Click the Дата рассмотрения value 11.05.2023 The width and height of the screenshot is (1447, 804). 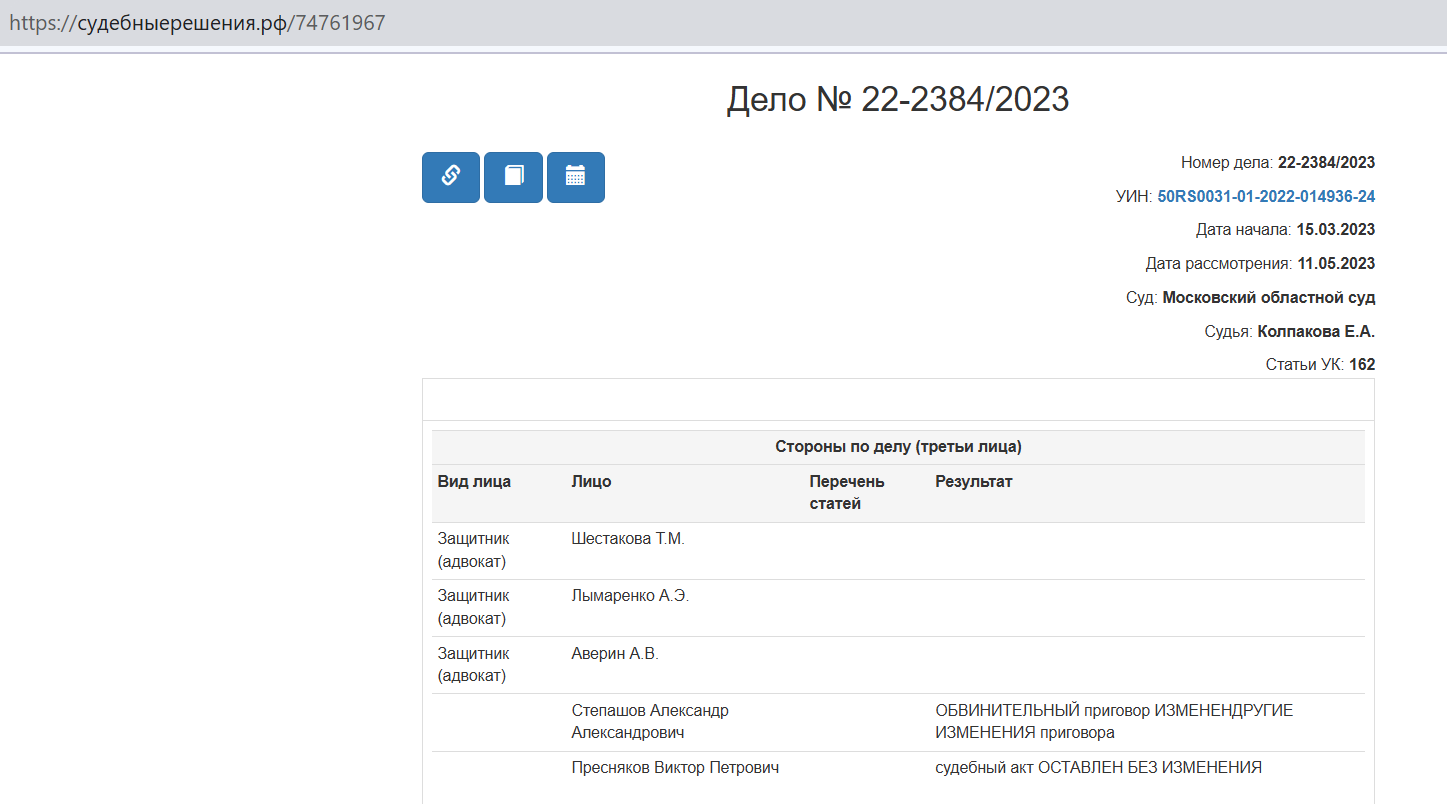[1335, 264]
